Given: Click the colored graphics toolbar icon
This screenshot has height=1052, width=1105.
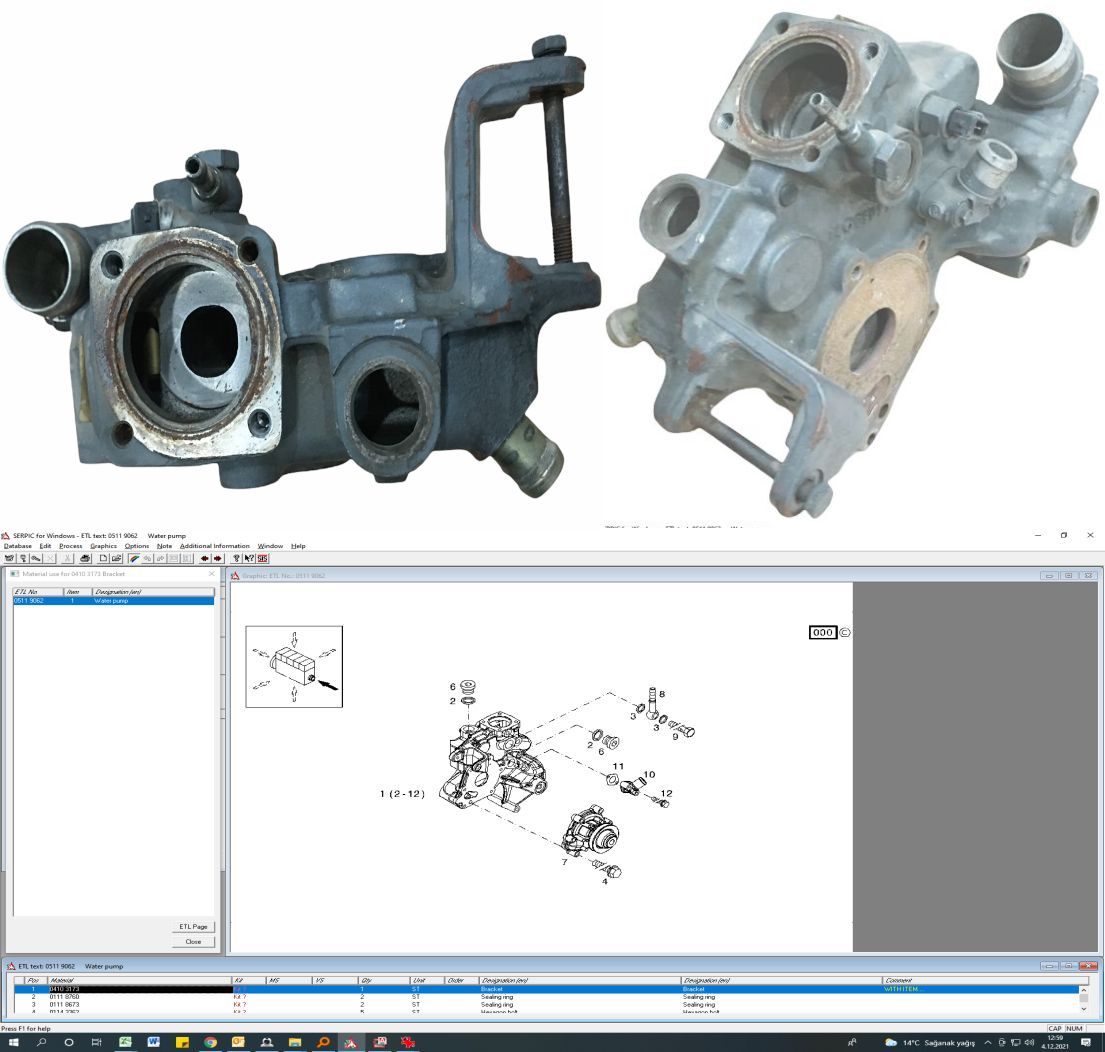Looking at the screenshot, I should pyautogui.click(x=134, y=558).
